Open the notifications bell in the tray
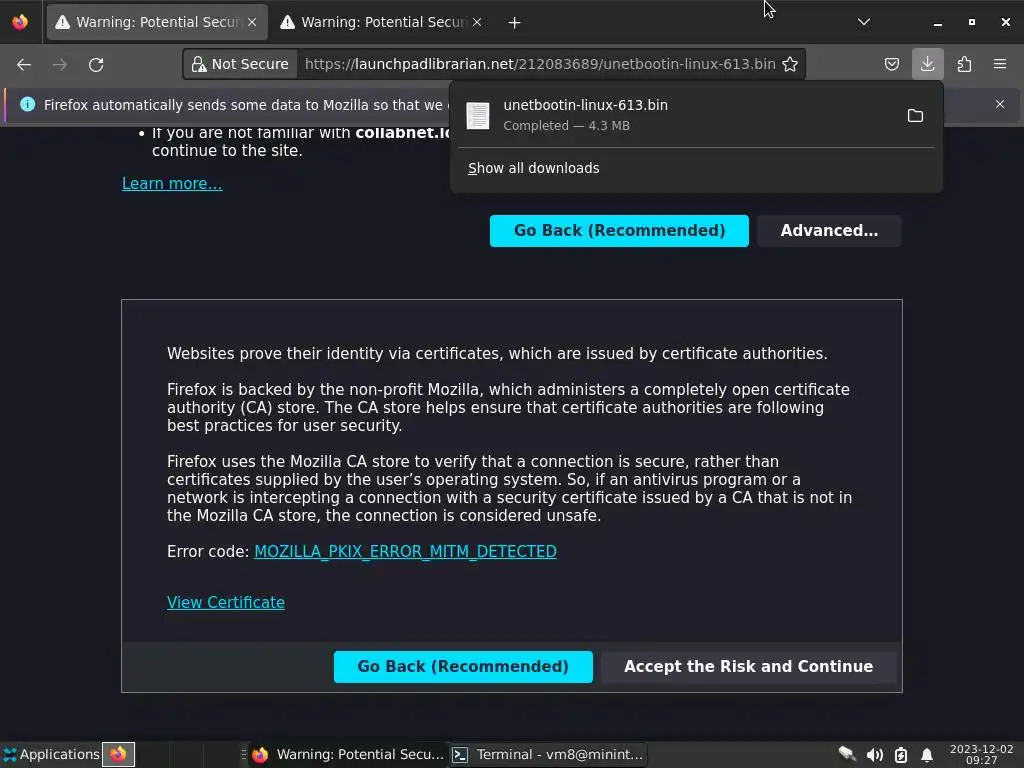This screenshot has height=768, width=1024. 927,755
